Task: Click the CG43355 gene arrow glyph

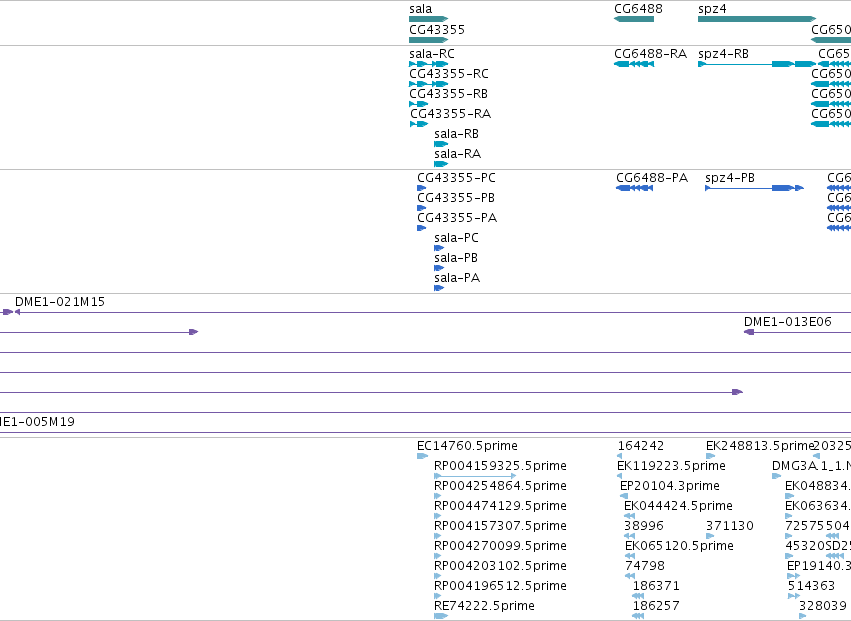Action: pyautogui.click(x=429, y=40)
